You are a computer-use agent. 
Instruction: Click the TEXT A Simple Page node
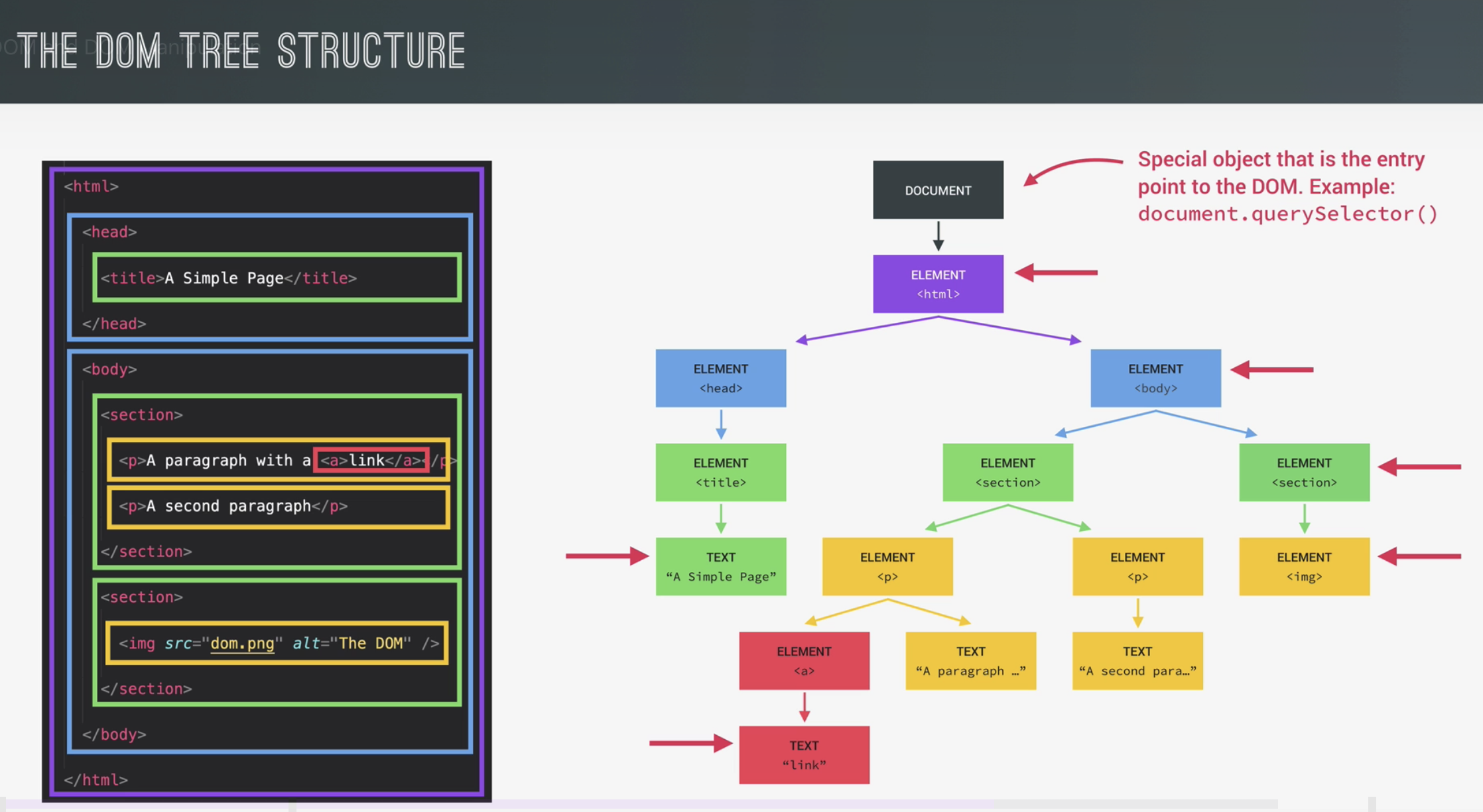pyautogui.click(x=720, y=566)
